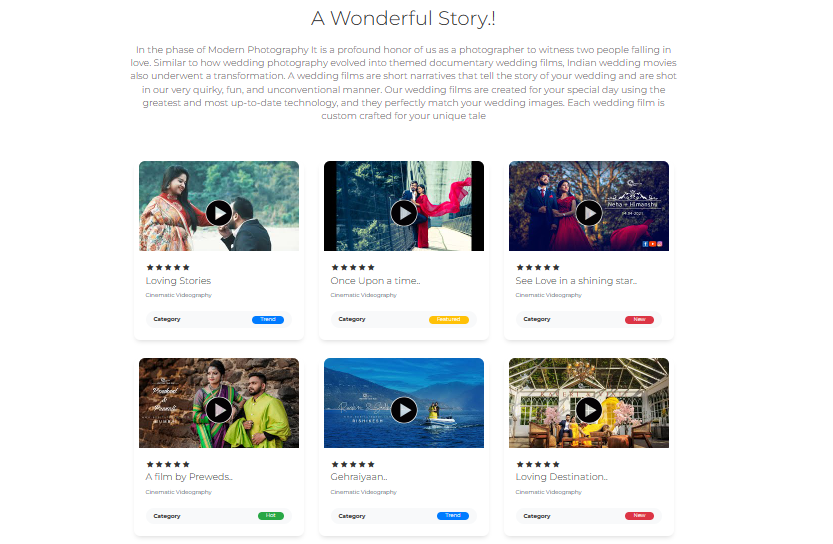The image size is (833, 544).
Task: Click the Trend badge on Gehraiyaan card
Action: tap(453, 516)
